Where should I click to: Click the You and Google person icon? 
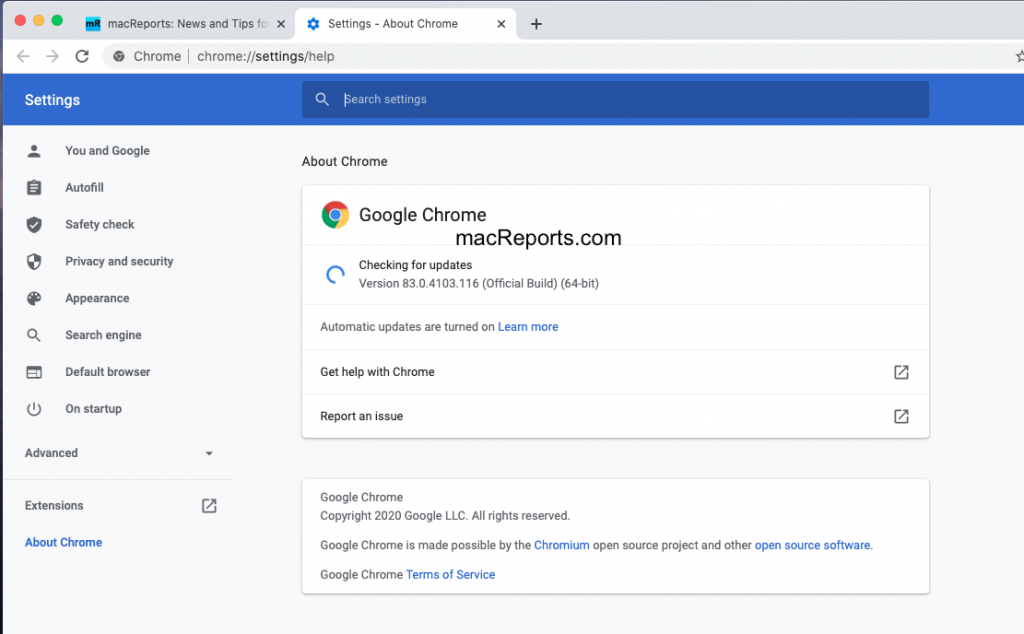coord(34,151)
